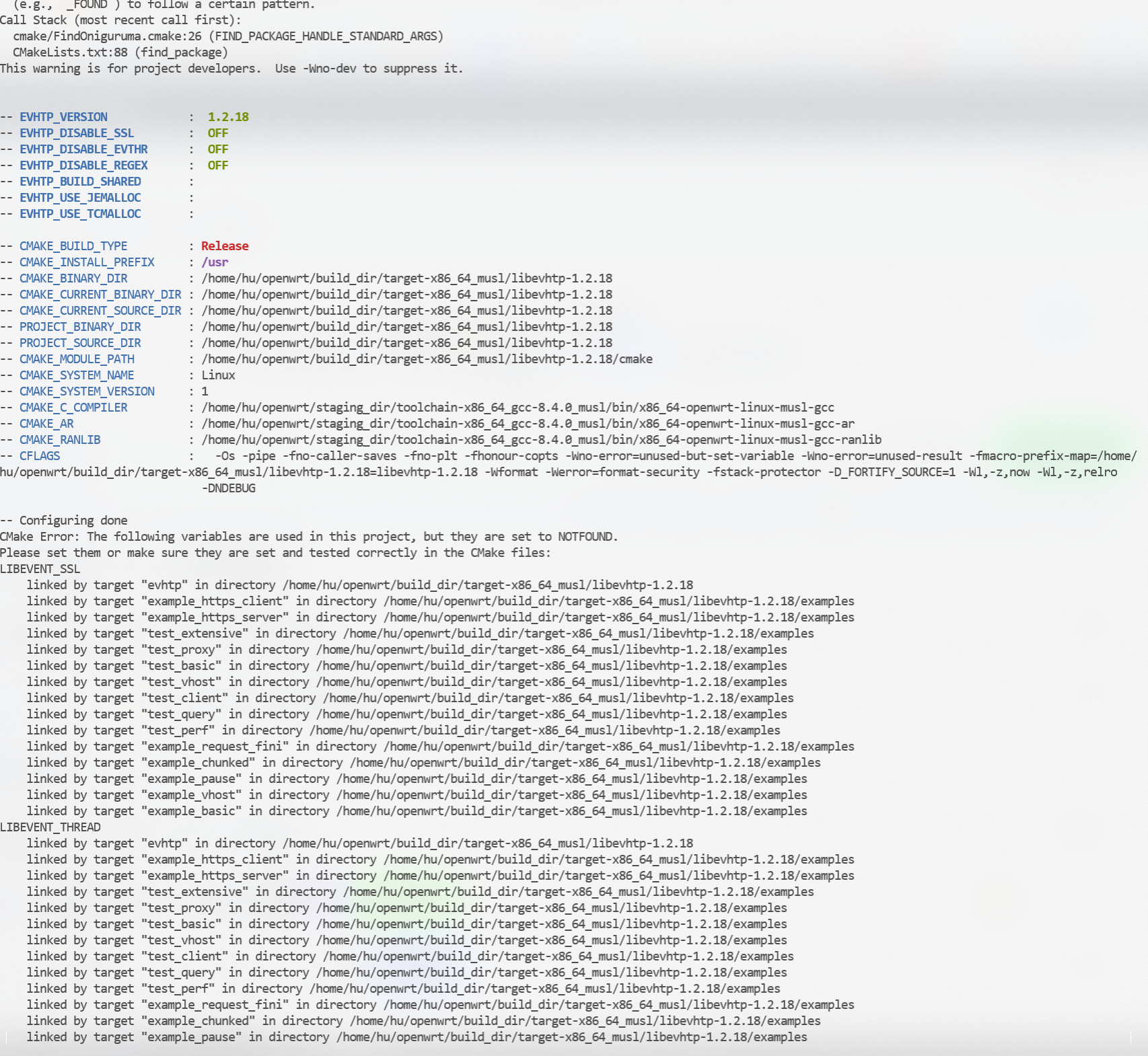Select the red Release build type value
The width and height of the screenshot is (1148, 1056).
tap(225, 246)
